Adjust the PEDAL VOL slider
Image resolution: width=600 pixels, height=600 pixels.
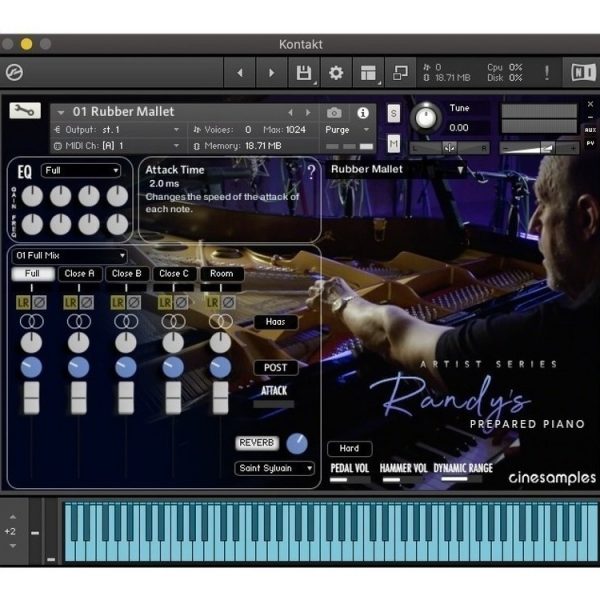point(349,479)
